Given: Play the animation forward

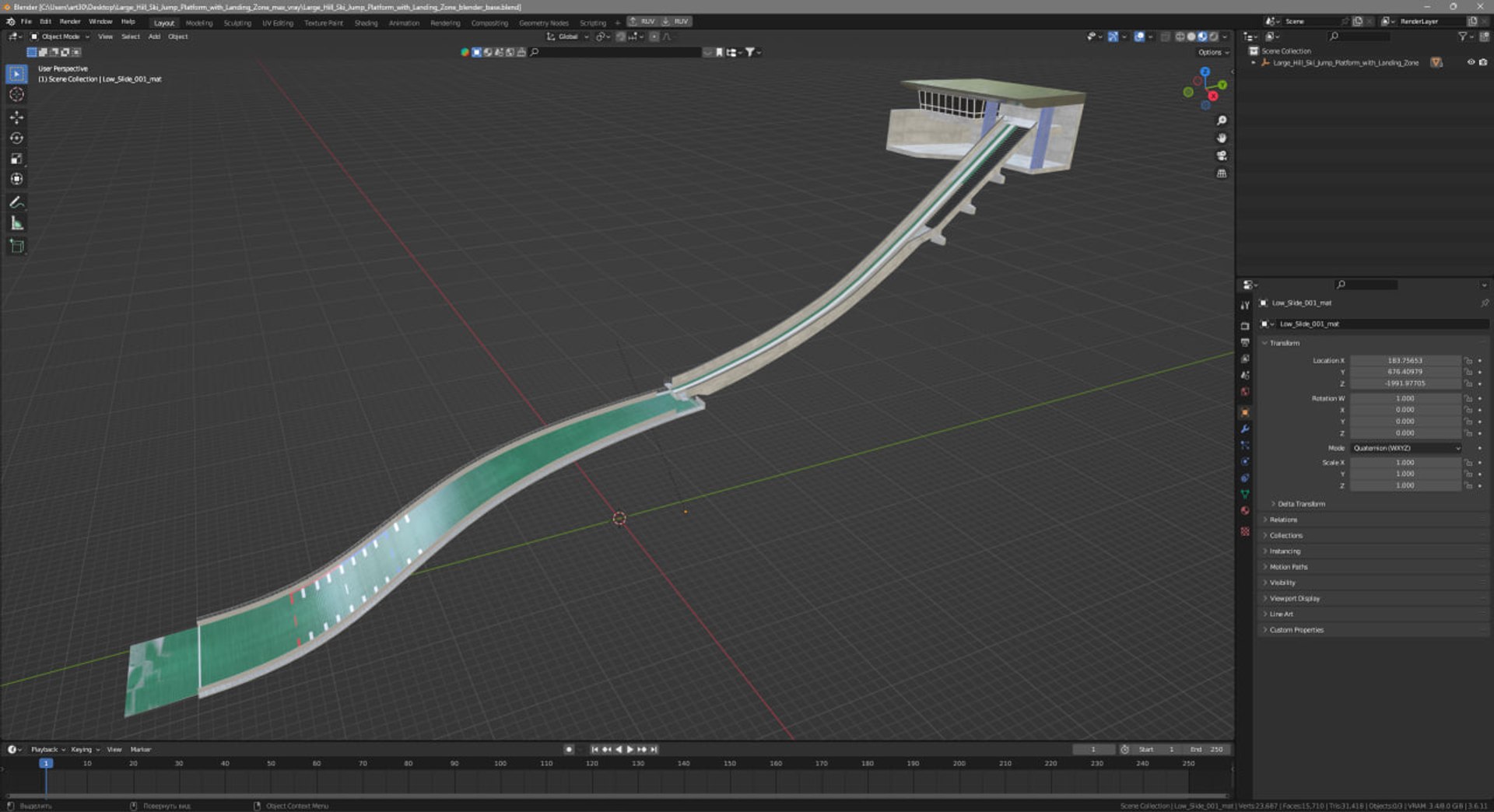Looking at the screenshot, I should (630, 750).
